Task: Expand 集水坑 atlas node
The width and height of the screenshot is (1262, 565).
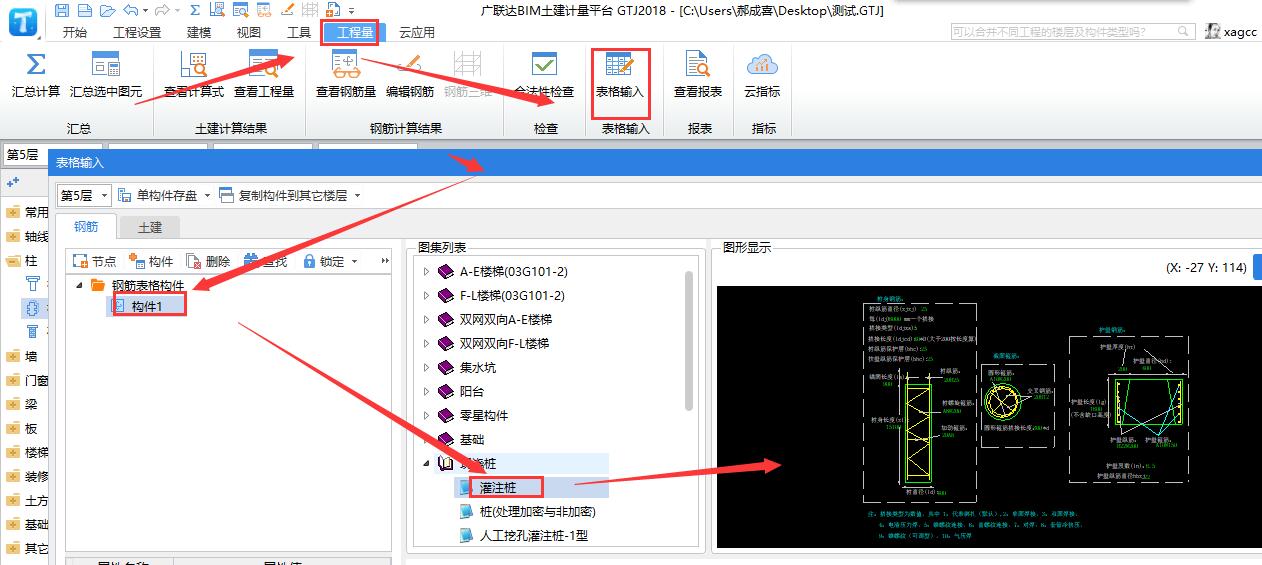Action: pos(425,367)
